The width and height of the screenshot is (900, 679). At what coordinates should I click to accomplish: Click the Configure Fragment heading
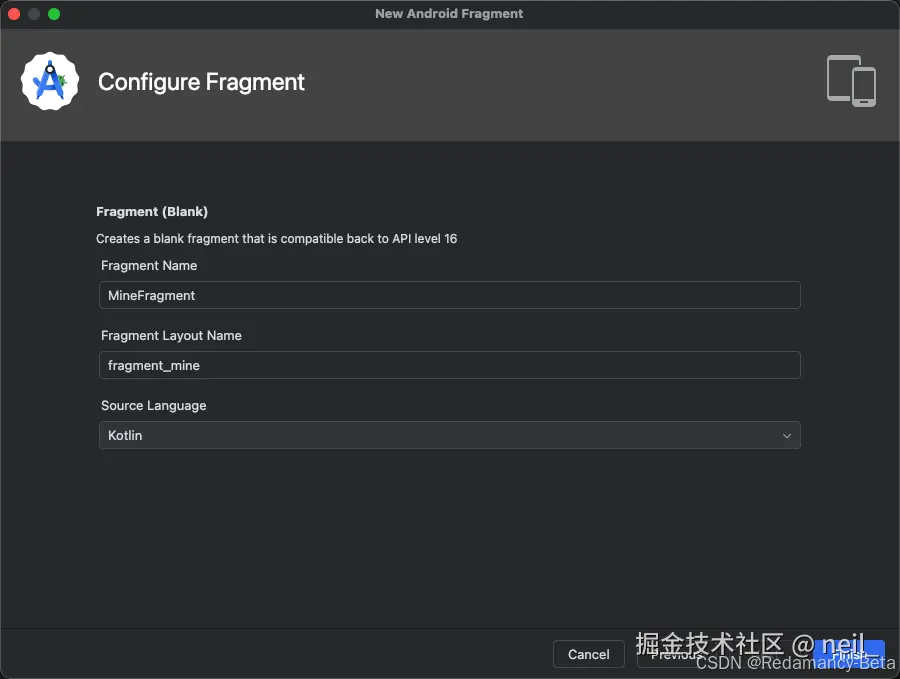(x=201, y=82)
